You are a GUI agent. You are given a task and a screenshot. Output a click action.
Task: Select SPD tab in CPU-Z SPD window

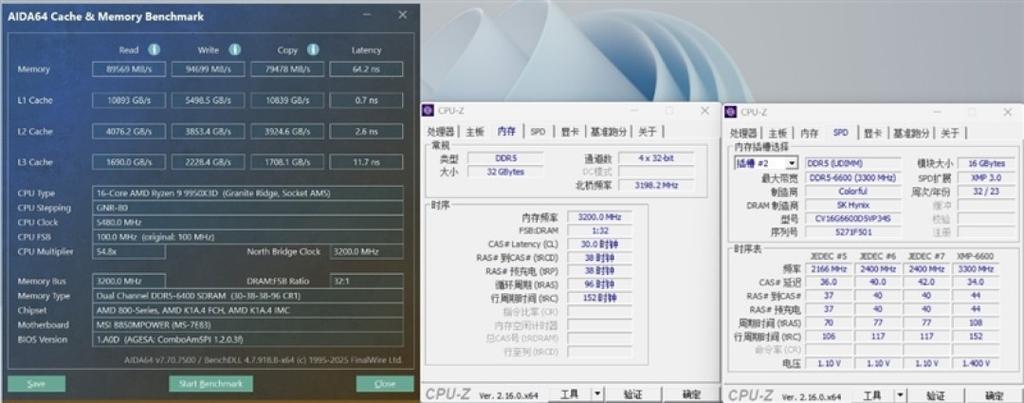point(840,133)
